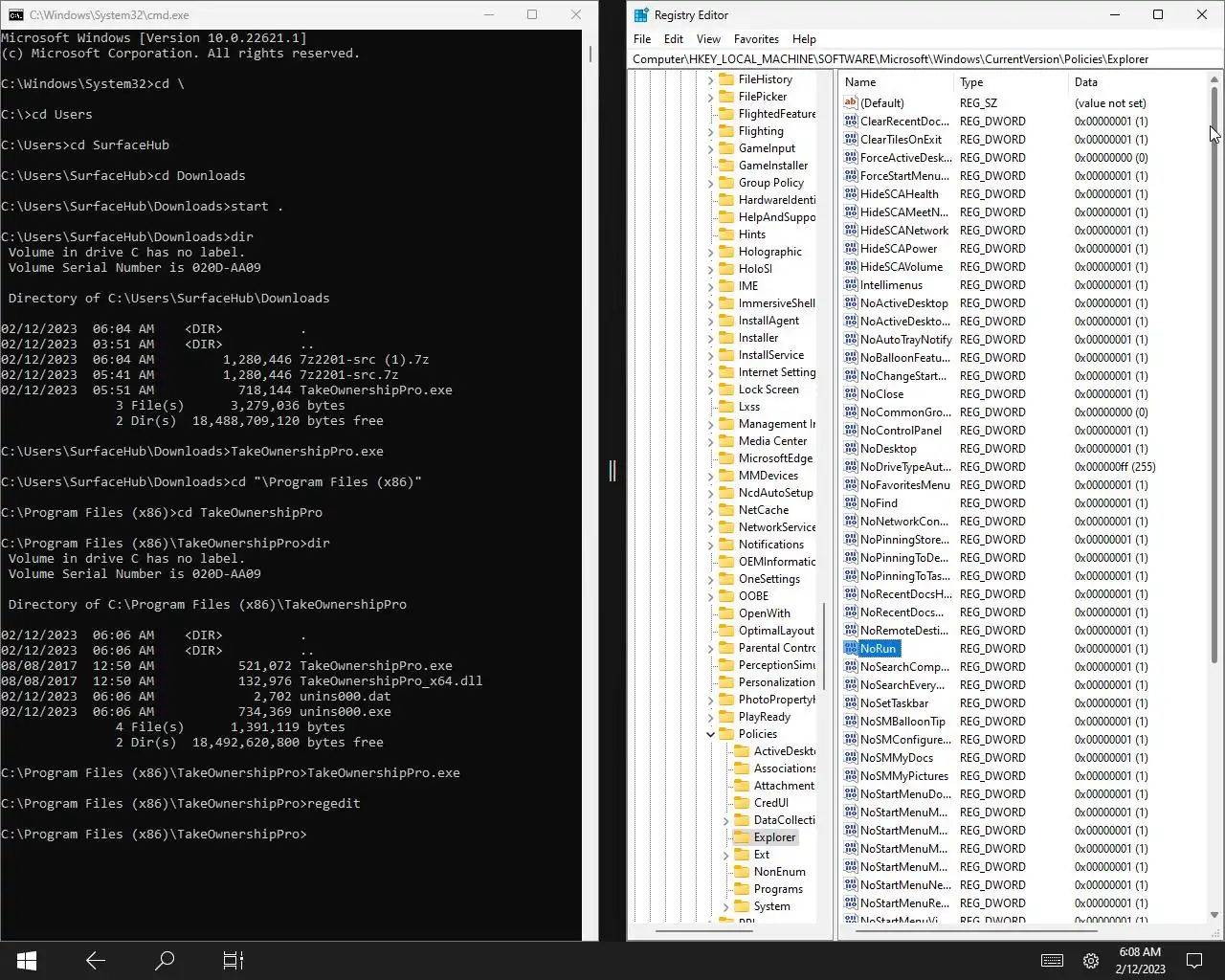The height and width of the screenshot is (980, 1225).
Task: Click the NoClose DWORD value icon
Action: click(x=851, y=393)
